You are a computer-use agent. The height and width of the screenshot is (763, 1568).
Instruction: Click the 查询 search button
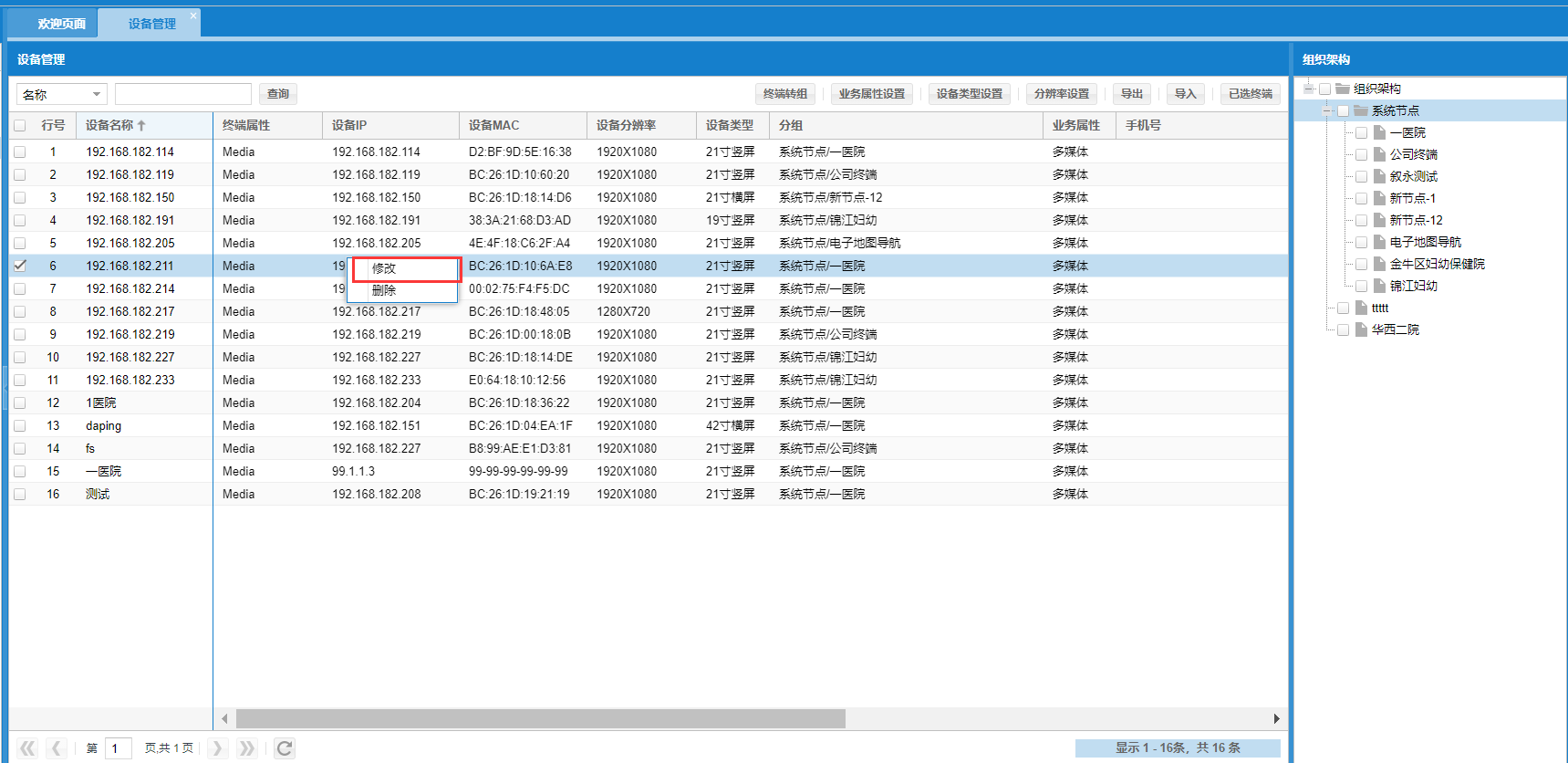[278, 94]
